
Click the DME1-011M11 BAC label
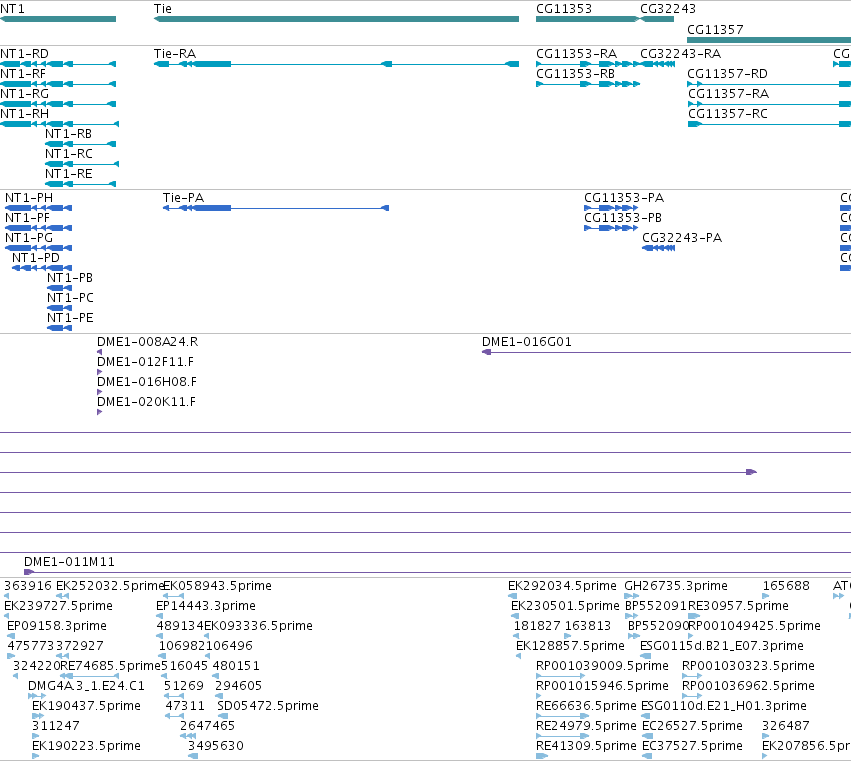pyautogui.click(x=69, y=562)
